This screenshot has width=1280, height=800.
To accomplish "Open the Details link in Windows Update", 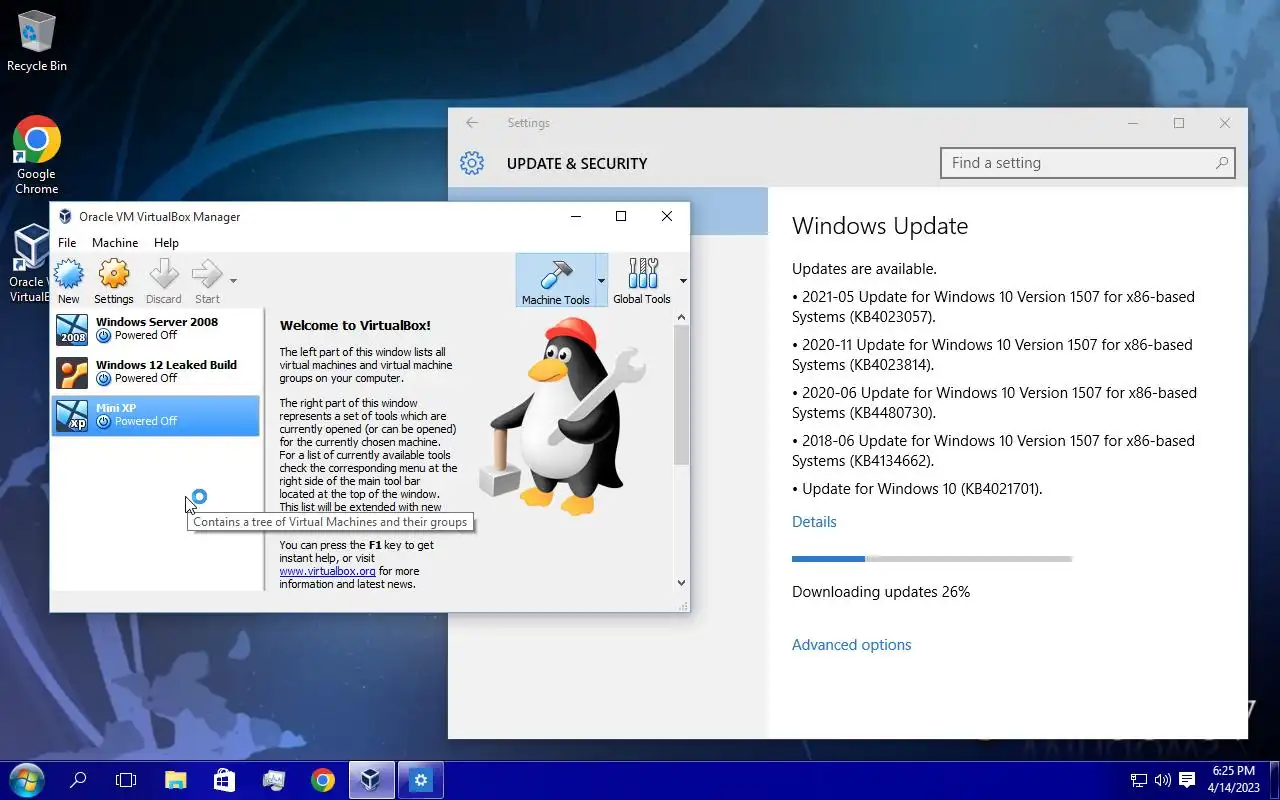I will tap(814, 522).
